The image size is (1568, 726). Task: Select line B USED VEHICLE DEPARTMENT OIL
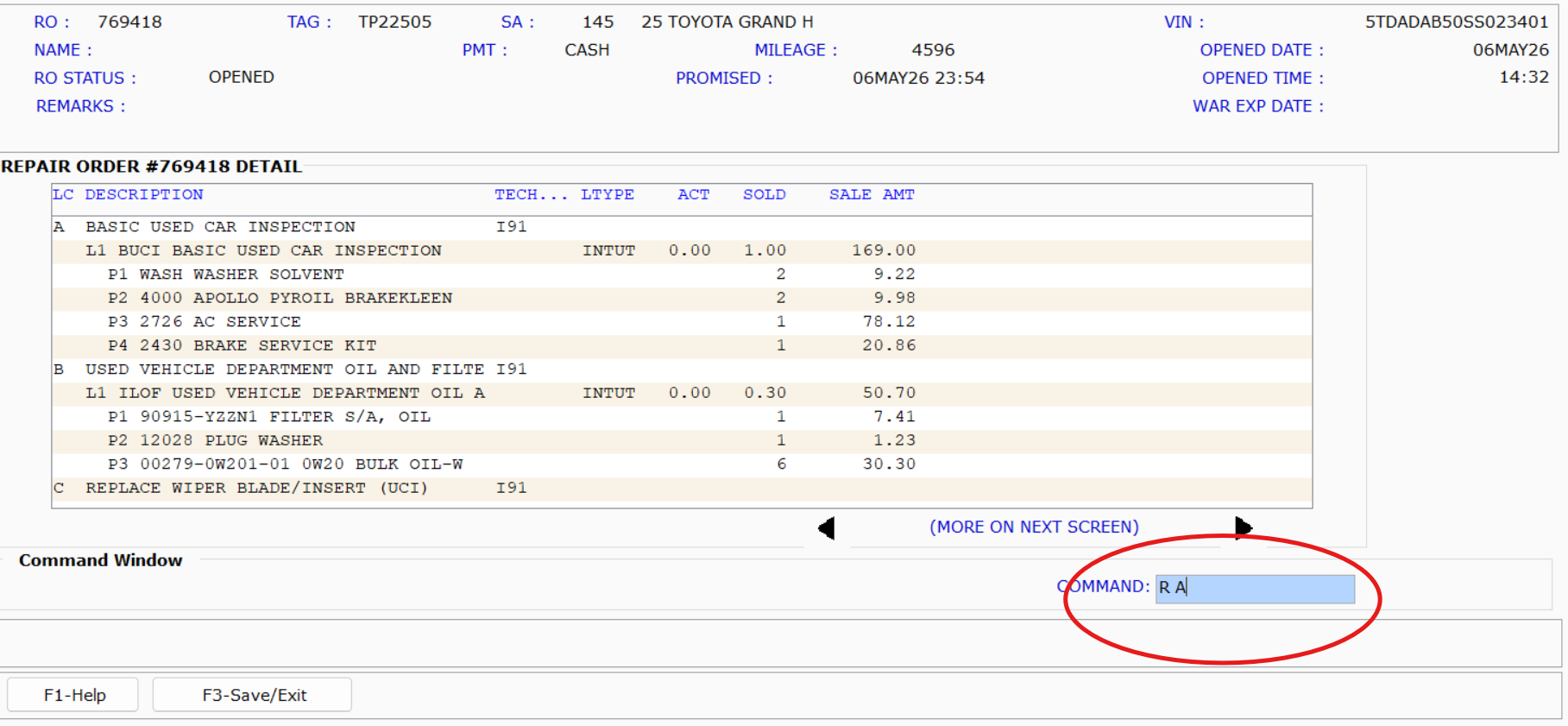(x=682, y=369)
